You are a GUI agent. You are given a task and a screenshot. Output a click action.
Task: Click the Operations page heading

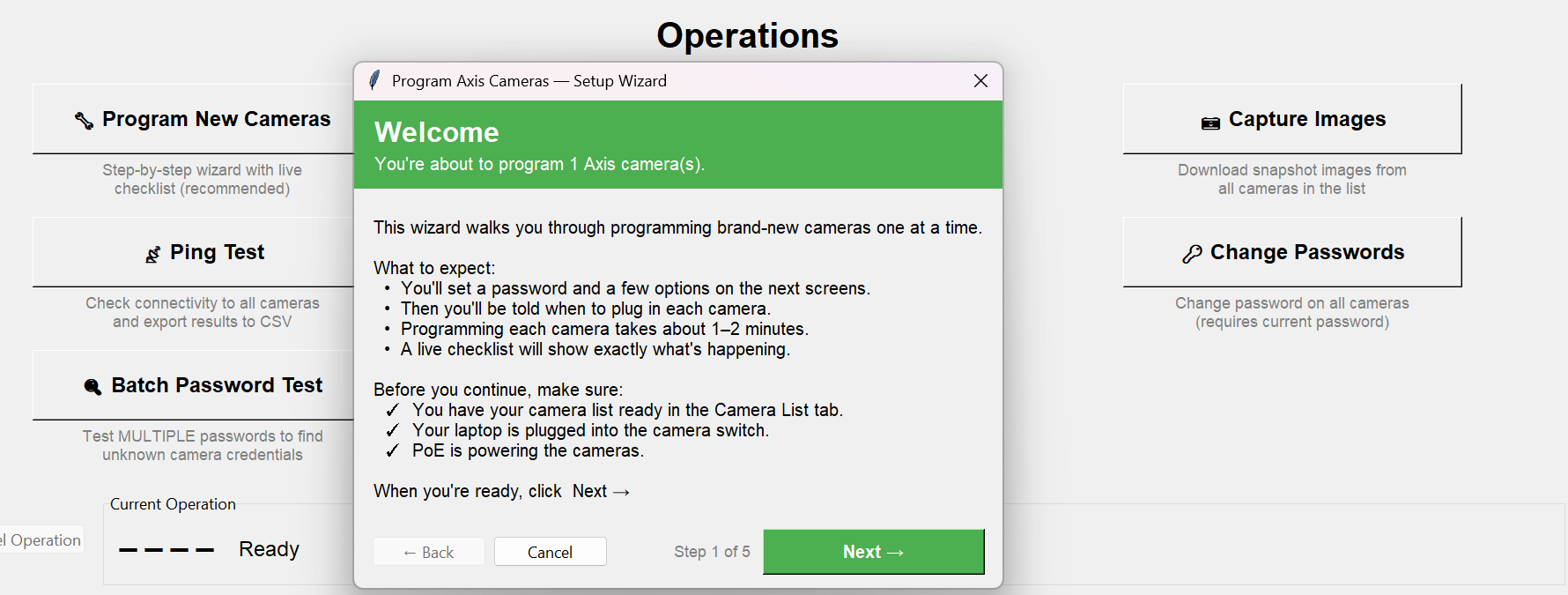click(x=747, y=36)
